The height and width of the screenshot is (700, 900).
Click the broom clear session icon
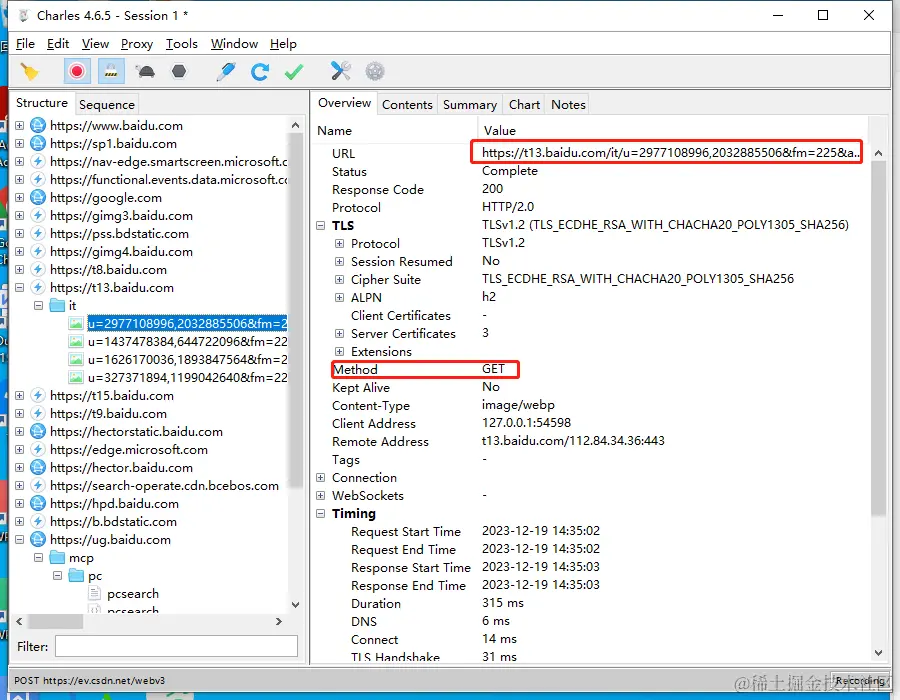[29, 72]
